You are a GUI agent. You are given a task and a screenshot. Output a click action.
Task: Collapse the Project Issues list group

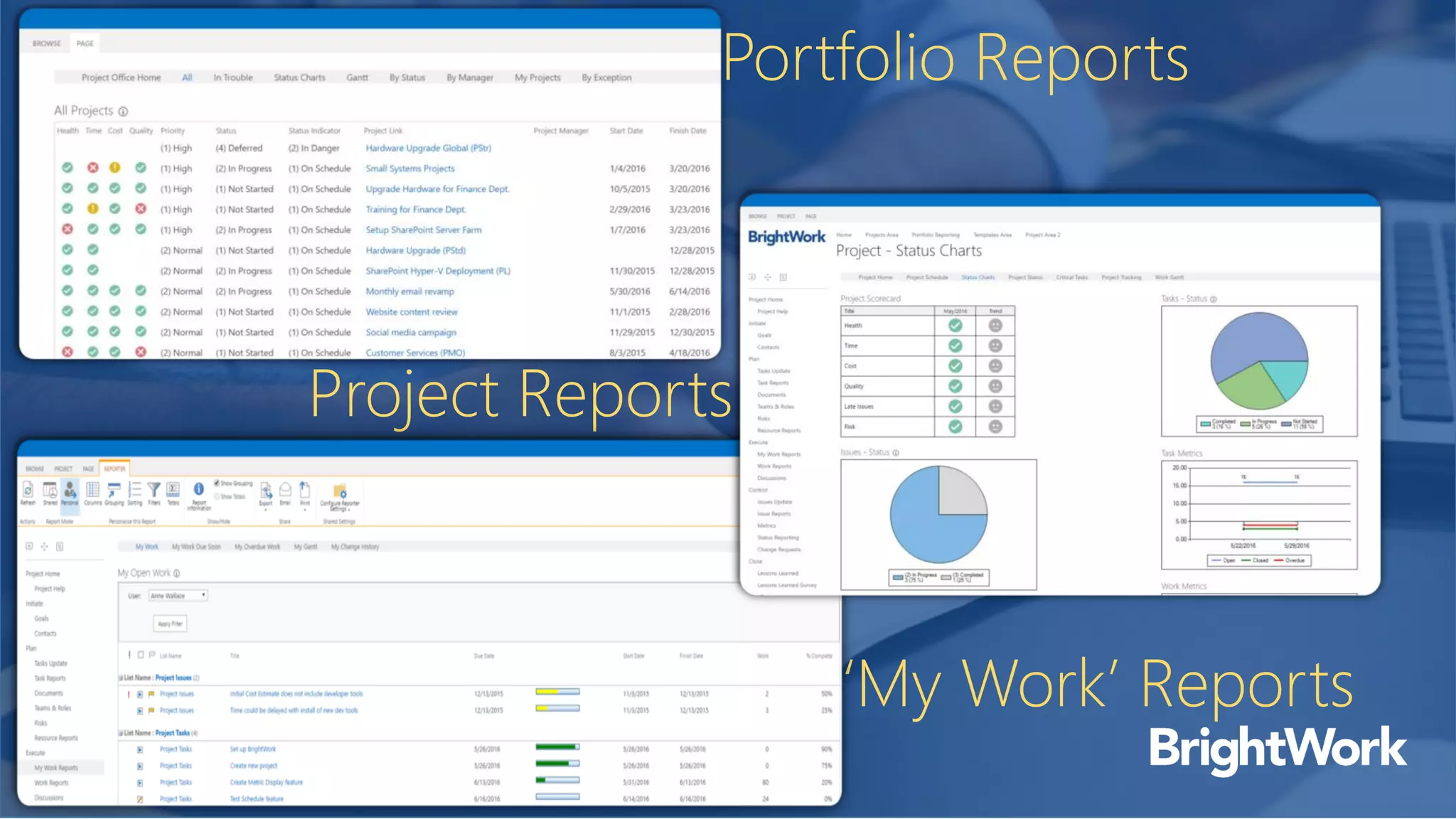[x=121, y=678]
